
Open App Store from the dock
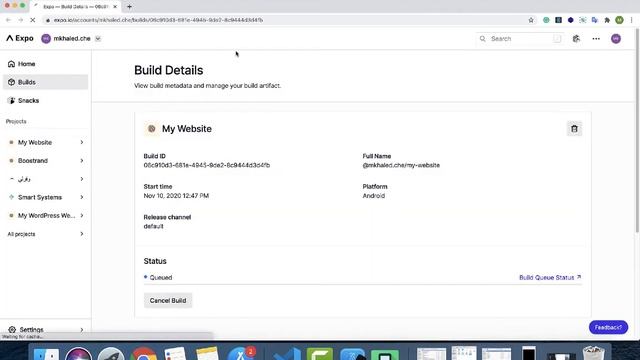pos(241,354)
